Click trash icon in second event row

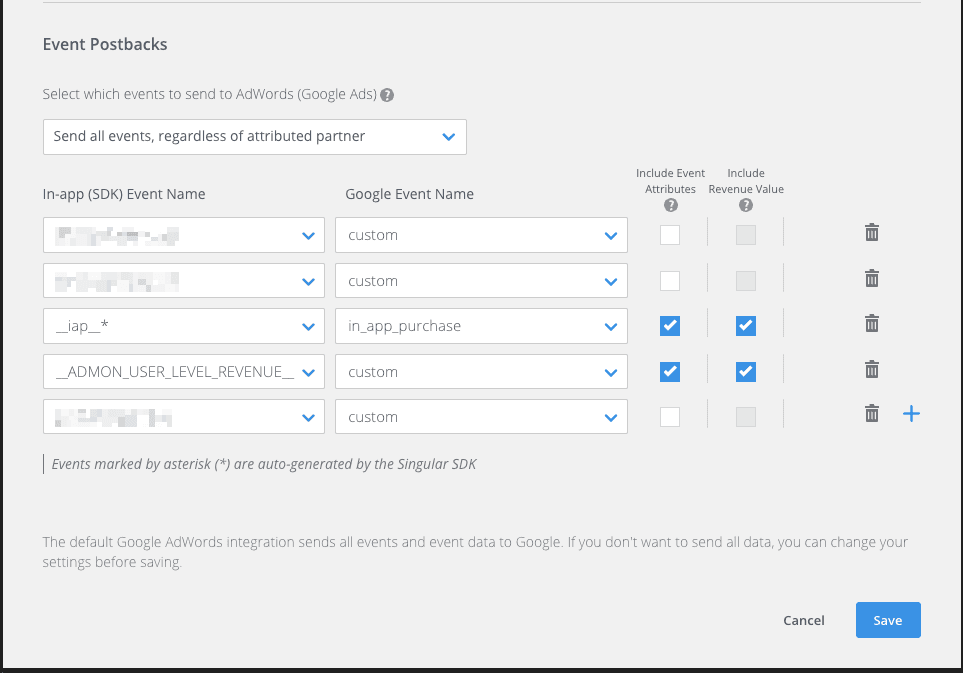tap(871, 279)
